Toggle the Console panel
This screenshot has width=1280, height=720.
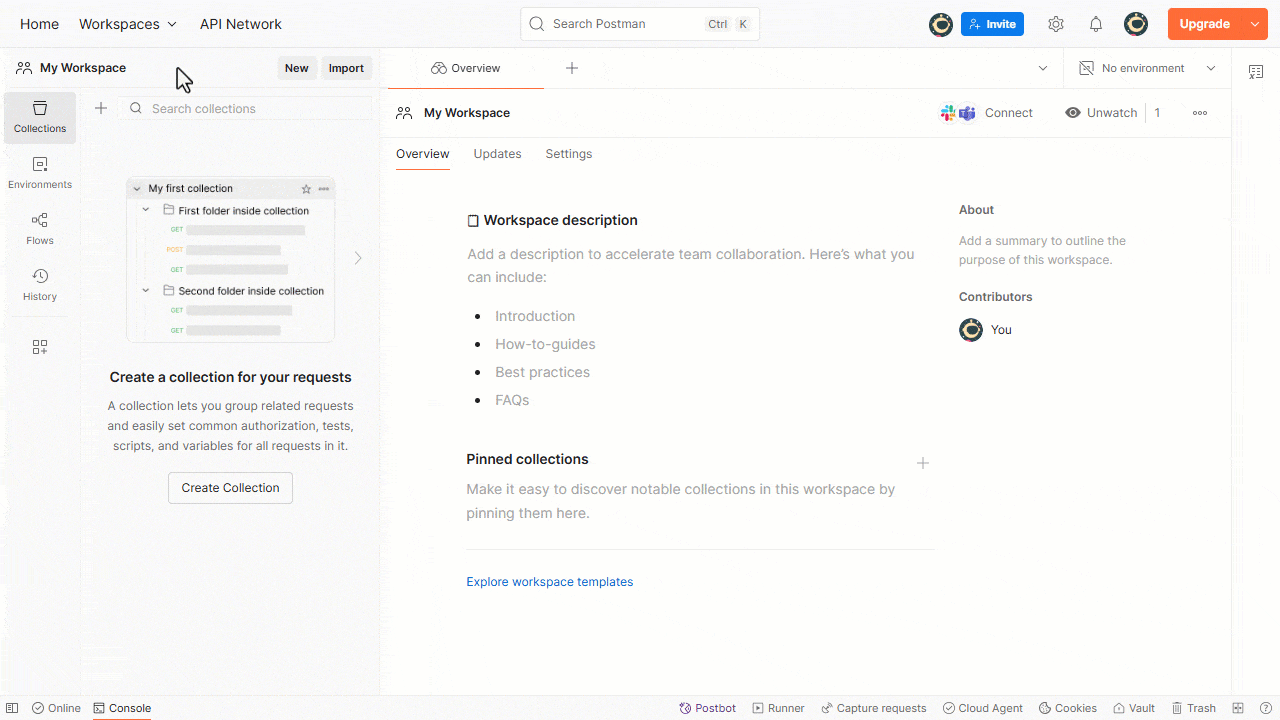(122, 708)
